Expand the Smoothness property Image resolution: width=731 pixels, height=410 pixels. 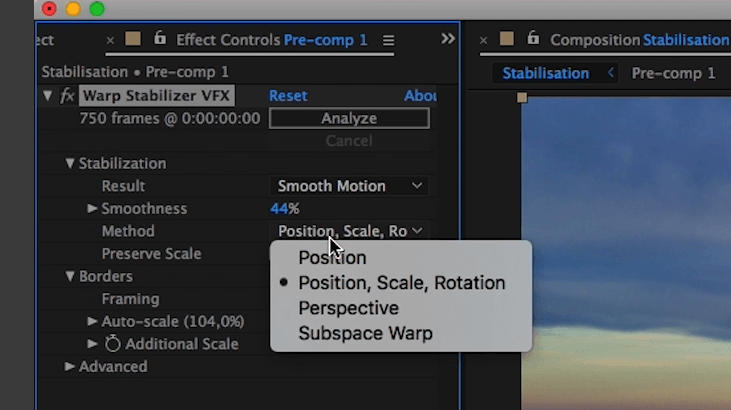tap(92, 208)
